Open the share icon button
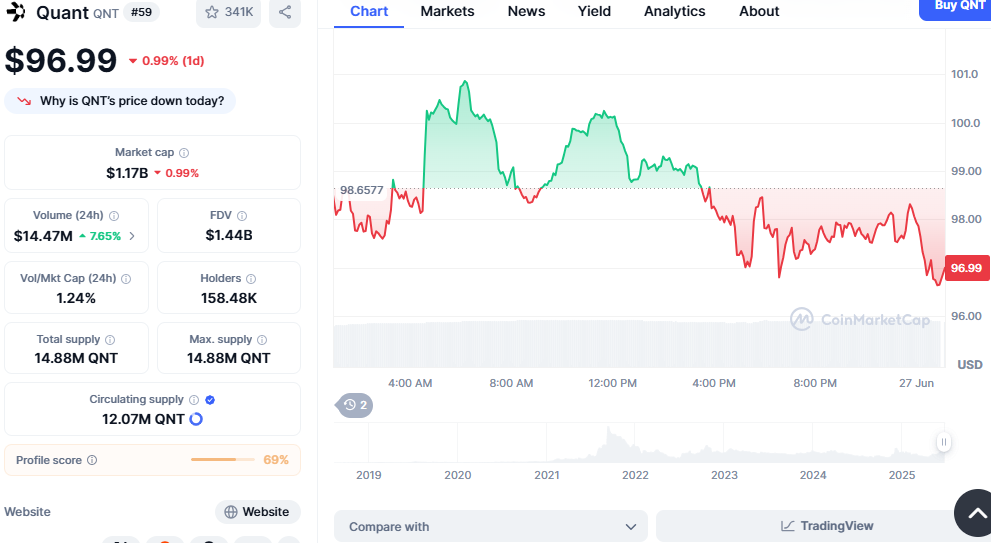This screenshot has height=543, width=991. pos(285,12)
